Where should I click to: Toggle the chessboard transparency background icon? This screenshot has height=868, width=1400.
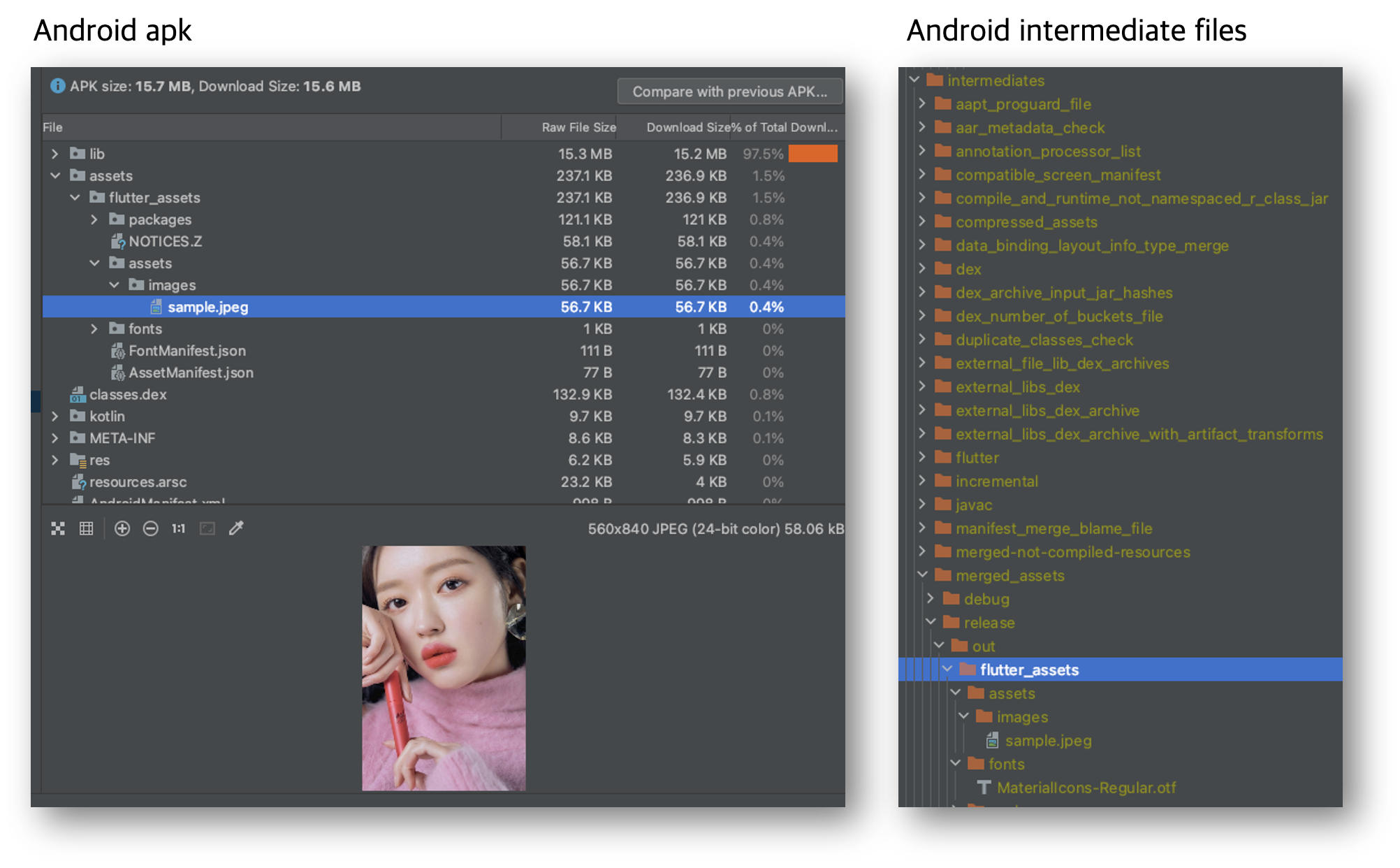tap(58, 528)
